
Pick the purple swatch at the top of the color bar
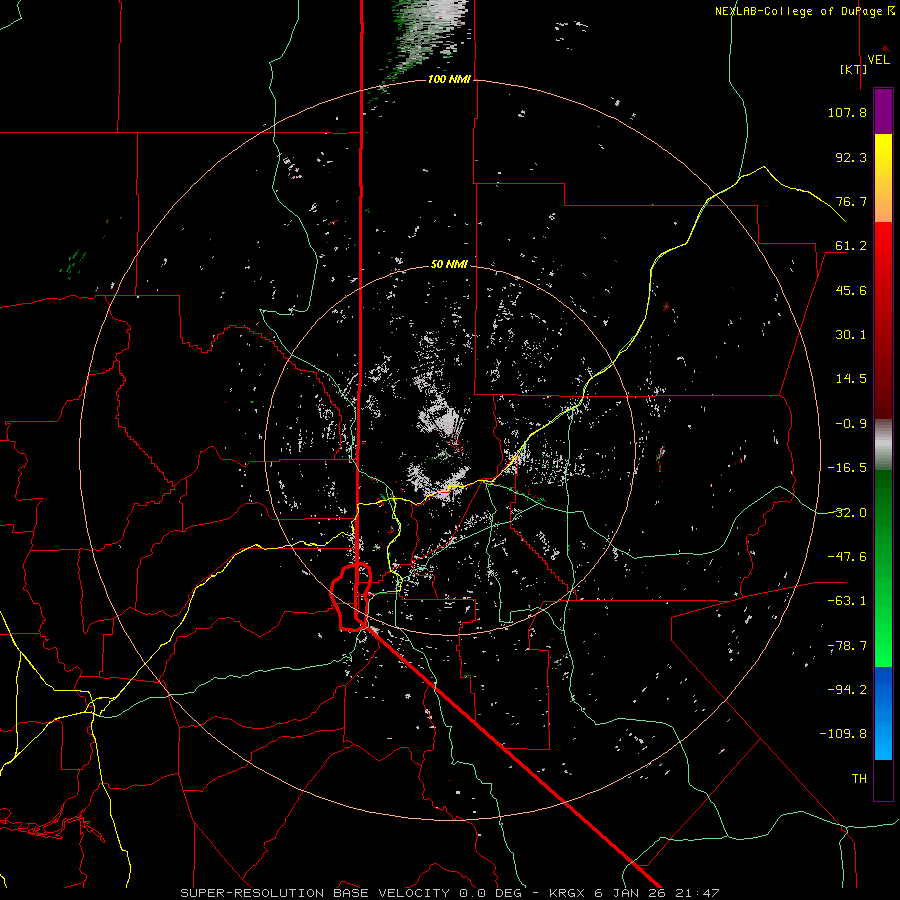coord(883,111)
